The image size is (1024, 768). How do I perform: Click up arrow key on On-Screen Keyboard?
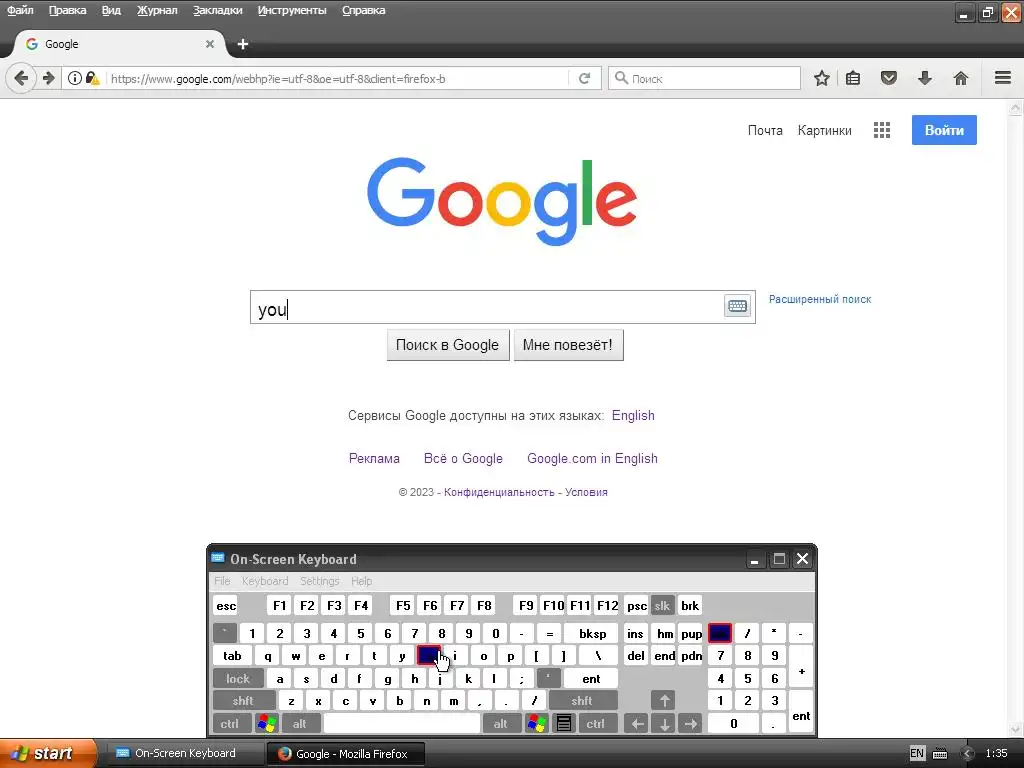pos(664,701)
